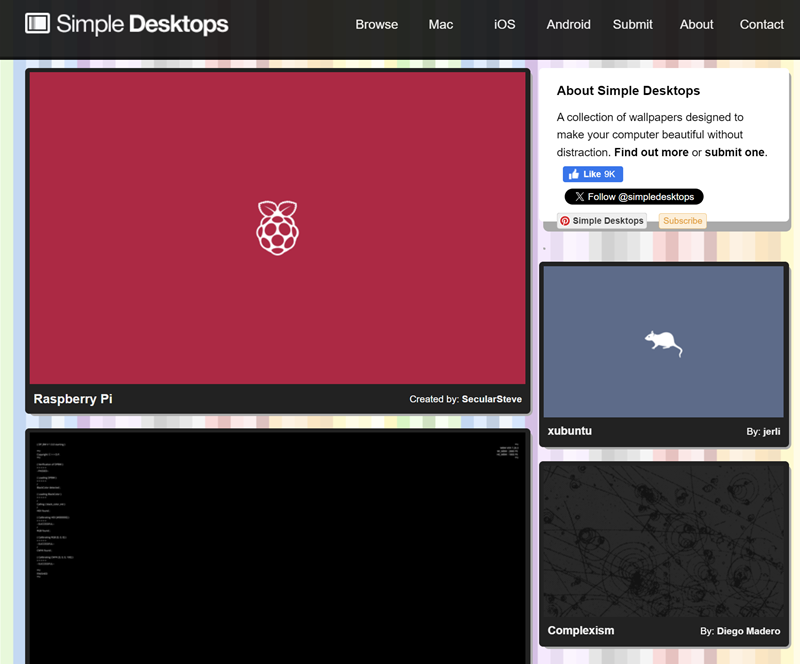Open the Submit page from navigation
The height and width of the screenshot is (664, 800).
pyautogui.click(x=632, y=24)
